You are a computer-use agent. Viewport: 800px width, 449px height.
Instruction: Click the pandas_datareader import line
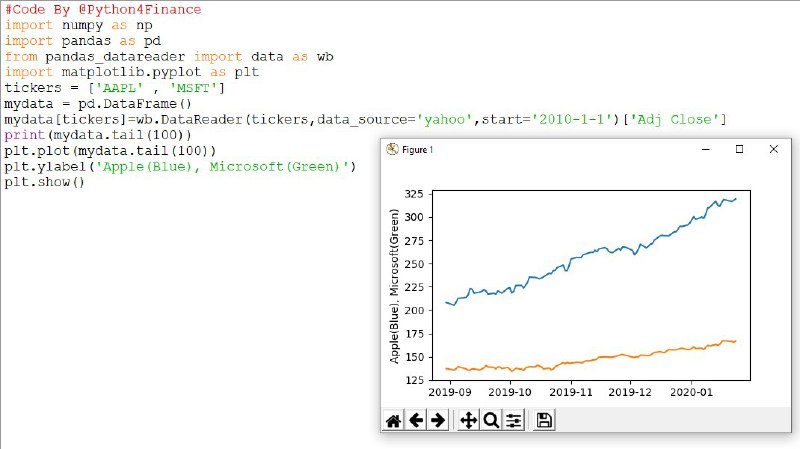pos(169,57)
